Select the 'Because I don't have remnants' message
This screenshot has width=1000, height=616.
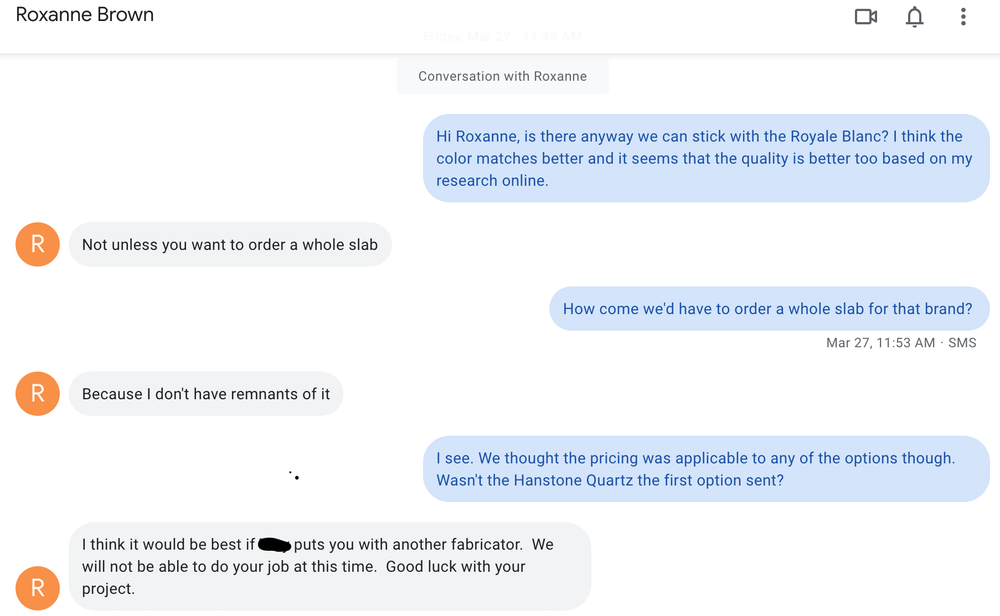click(x=206, y=394)
